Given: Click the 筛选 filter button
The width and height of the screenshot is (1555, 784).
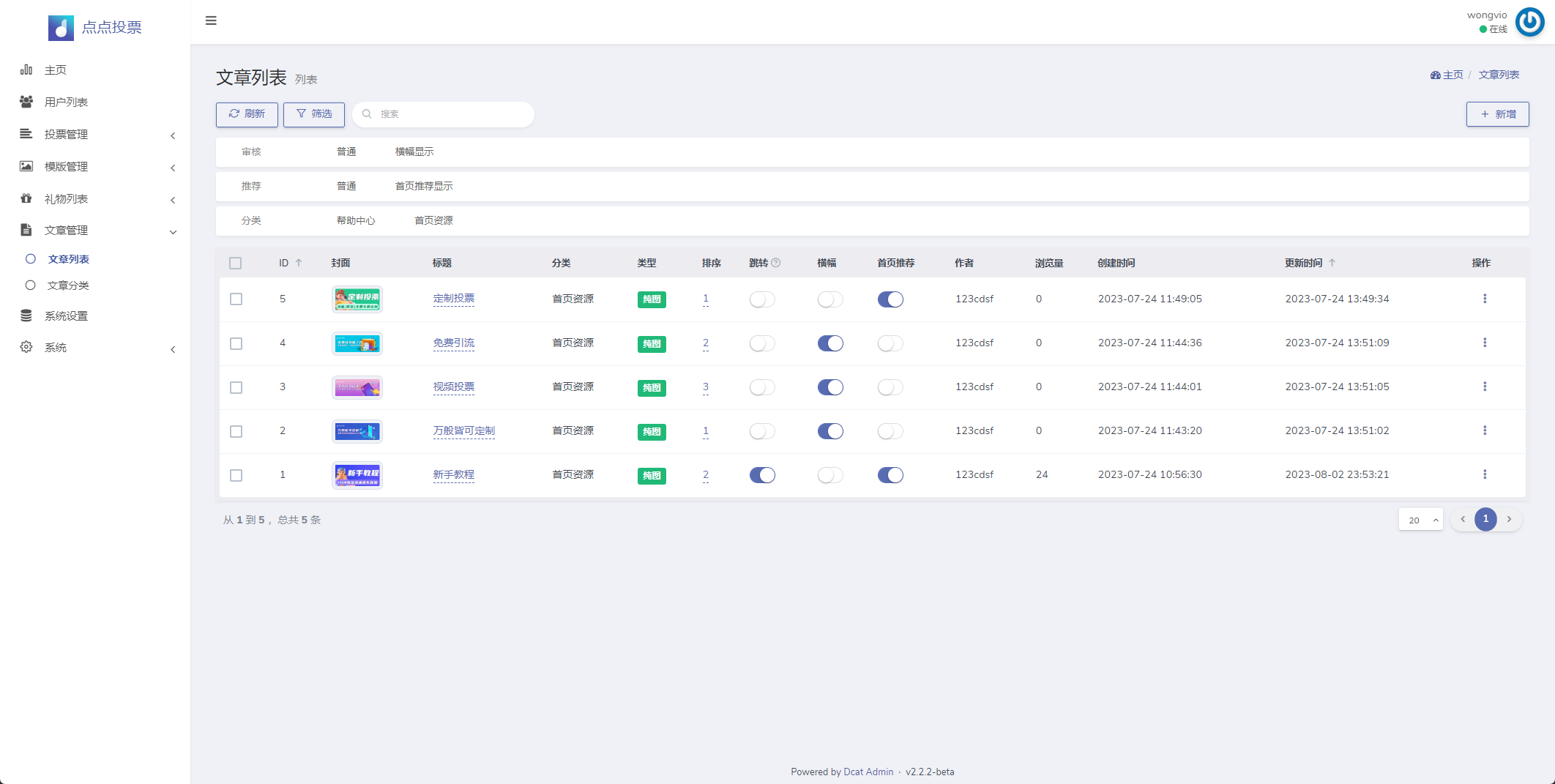Looking at the screenshot, I should [x=314, y=114].
